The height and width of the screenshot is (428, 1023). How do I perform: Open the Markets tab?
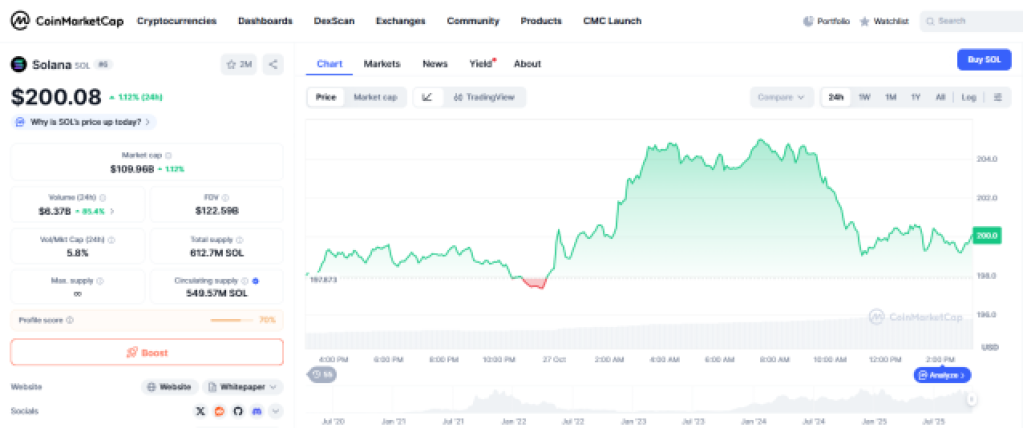click(x=382, y=64)
